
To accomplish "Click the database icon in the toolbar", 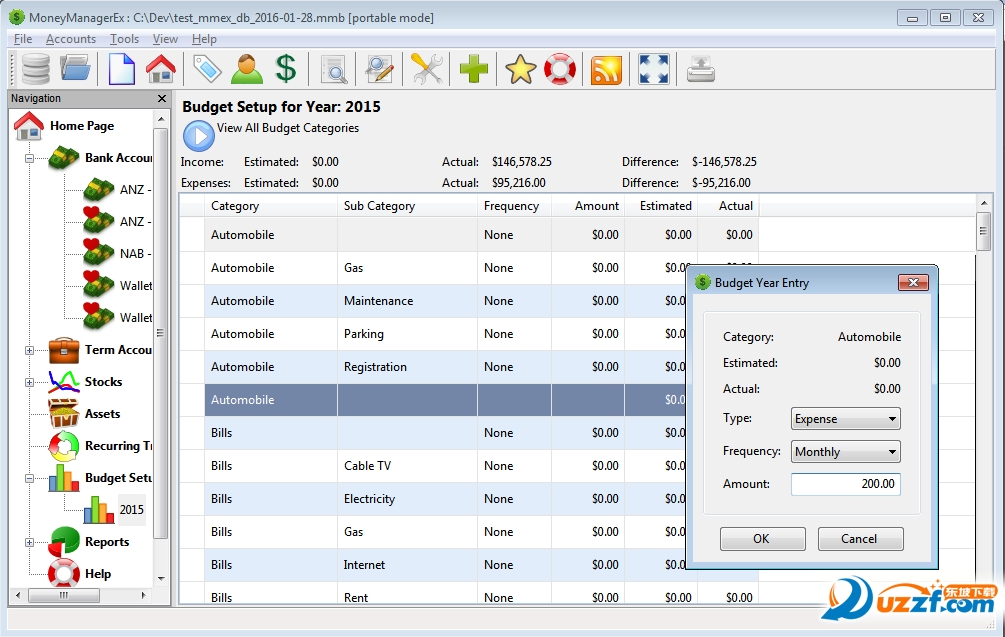I will 36,69.
